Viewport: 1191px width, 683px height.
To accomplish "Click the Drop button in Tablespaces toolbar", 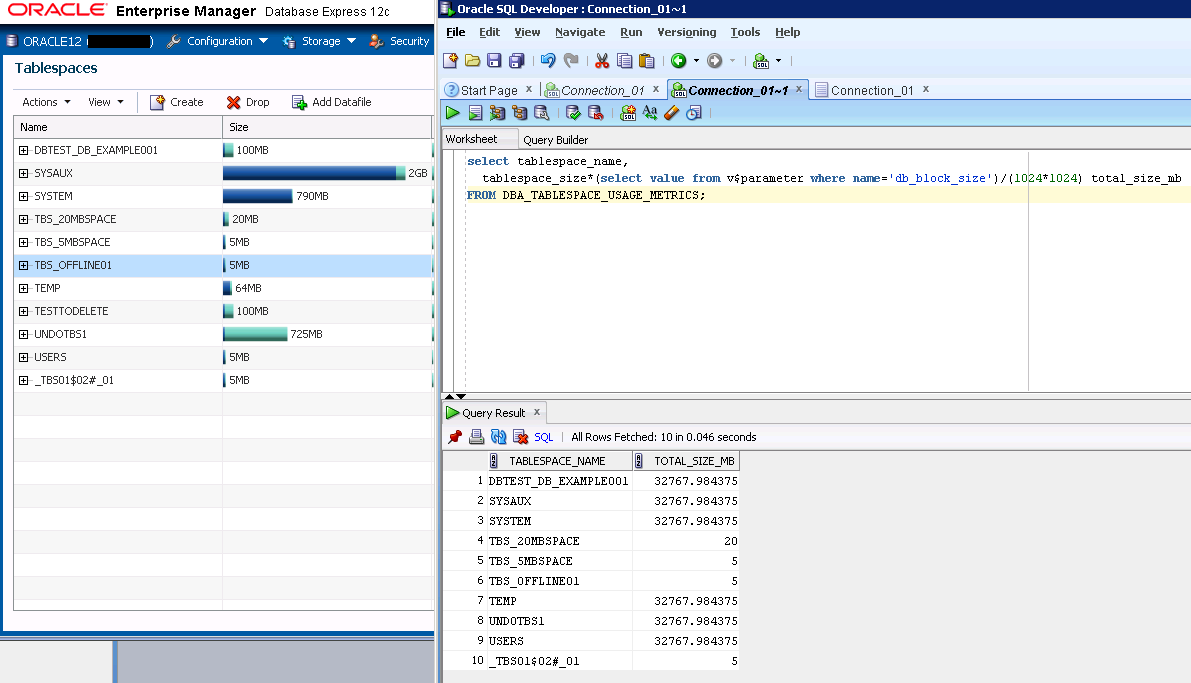I will click(248, 102).
